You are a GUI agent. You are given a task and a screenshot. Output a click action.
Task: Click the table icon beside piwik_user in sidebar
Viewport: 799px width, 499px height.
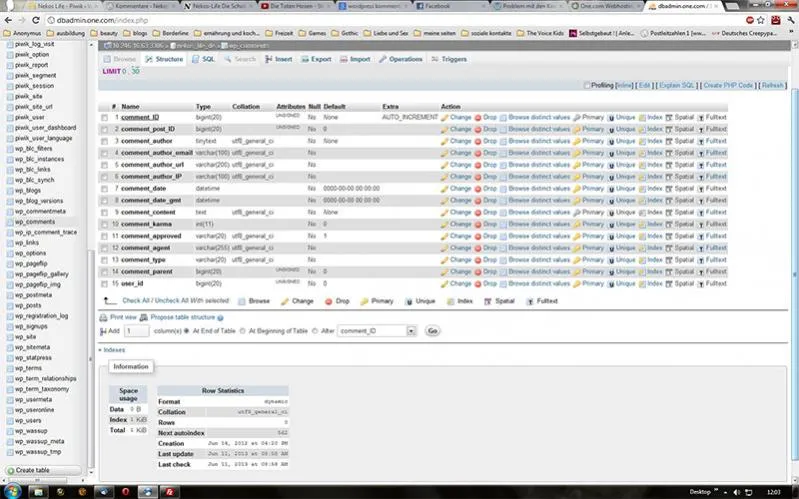coord(10,118)
